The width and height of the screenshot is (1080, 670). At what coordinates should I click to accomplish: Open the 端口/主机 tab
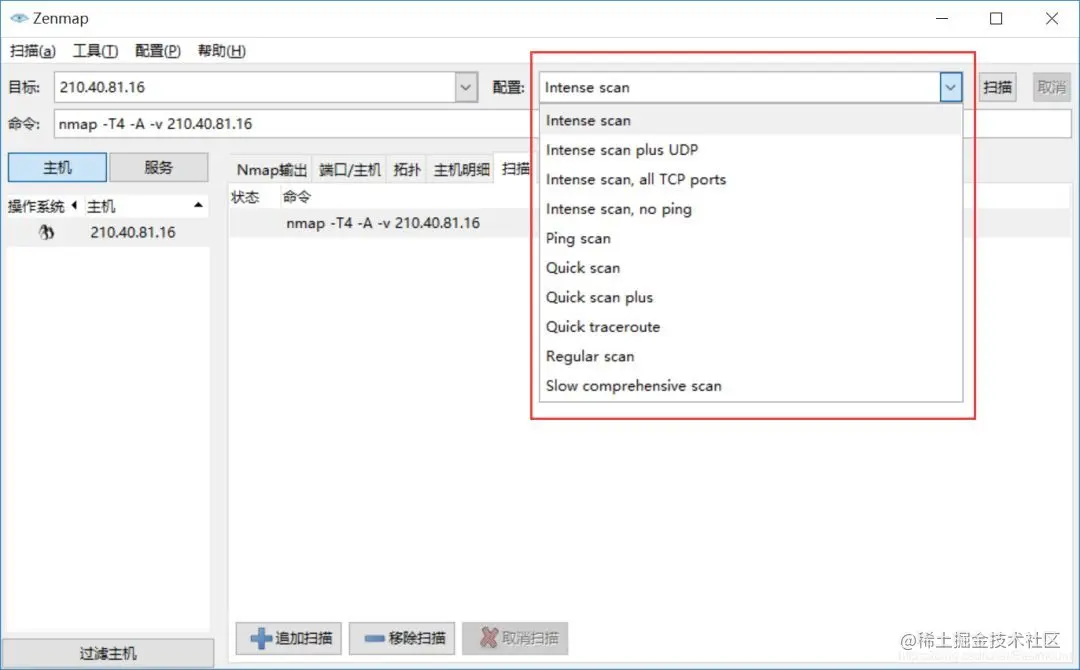click(x=350, y=170)
